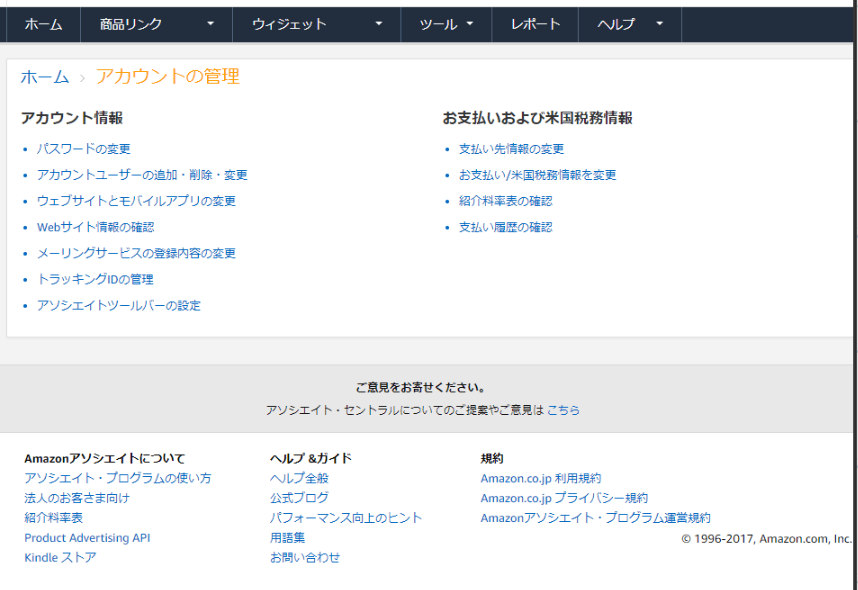Screen dimensions: 858x590
Task: Open メーリングサービスの登録内容の変更 link
Action: 136,253
